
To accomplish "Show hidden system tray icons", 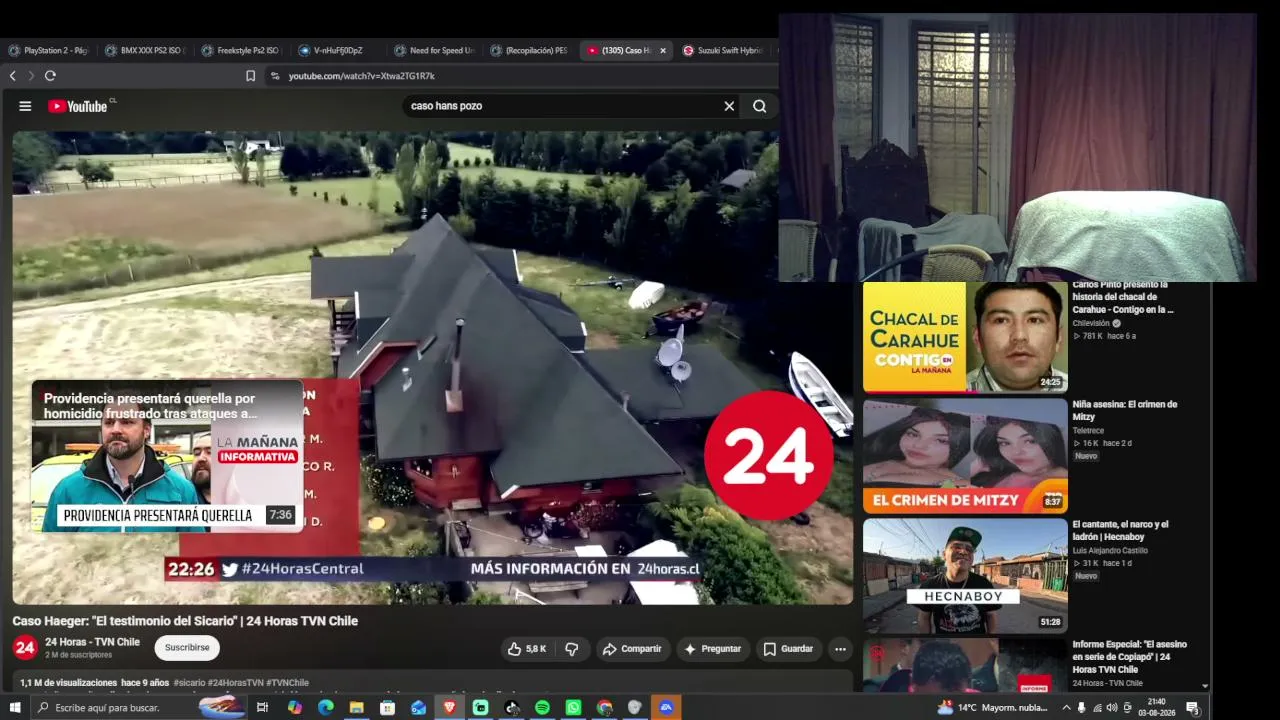I will [x=1066, y=708].
